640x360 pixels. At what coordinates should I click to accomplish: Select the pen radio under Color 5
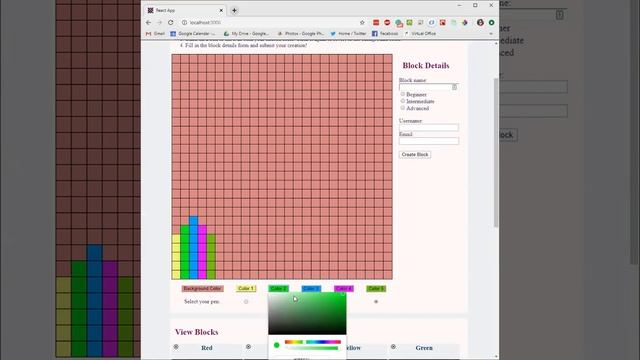pos(376,302)
